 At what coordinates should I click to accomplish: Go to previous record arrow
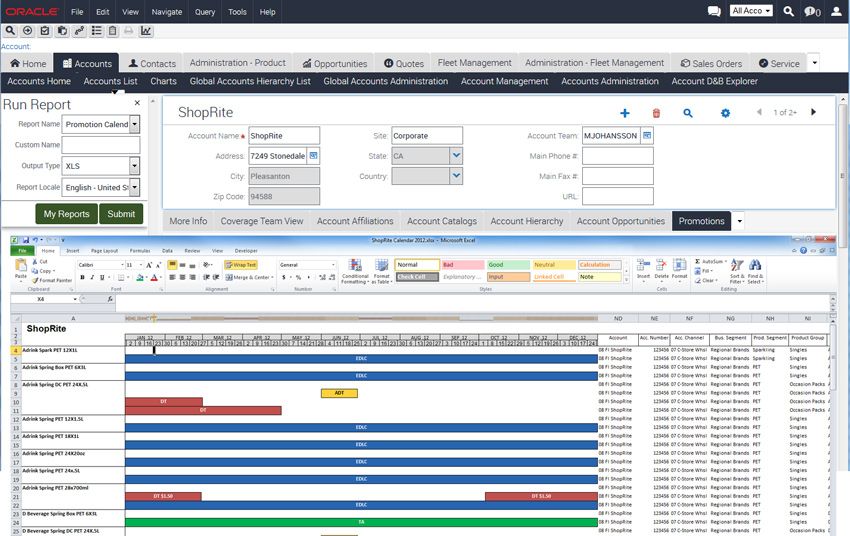(x=759, y=112)
